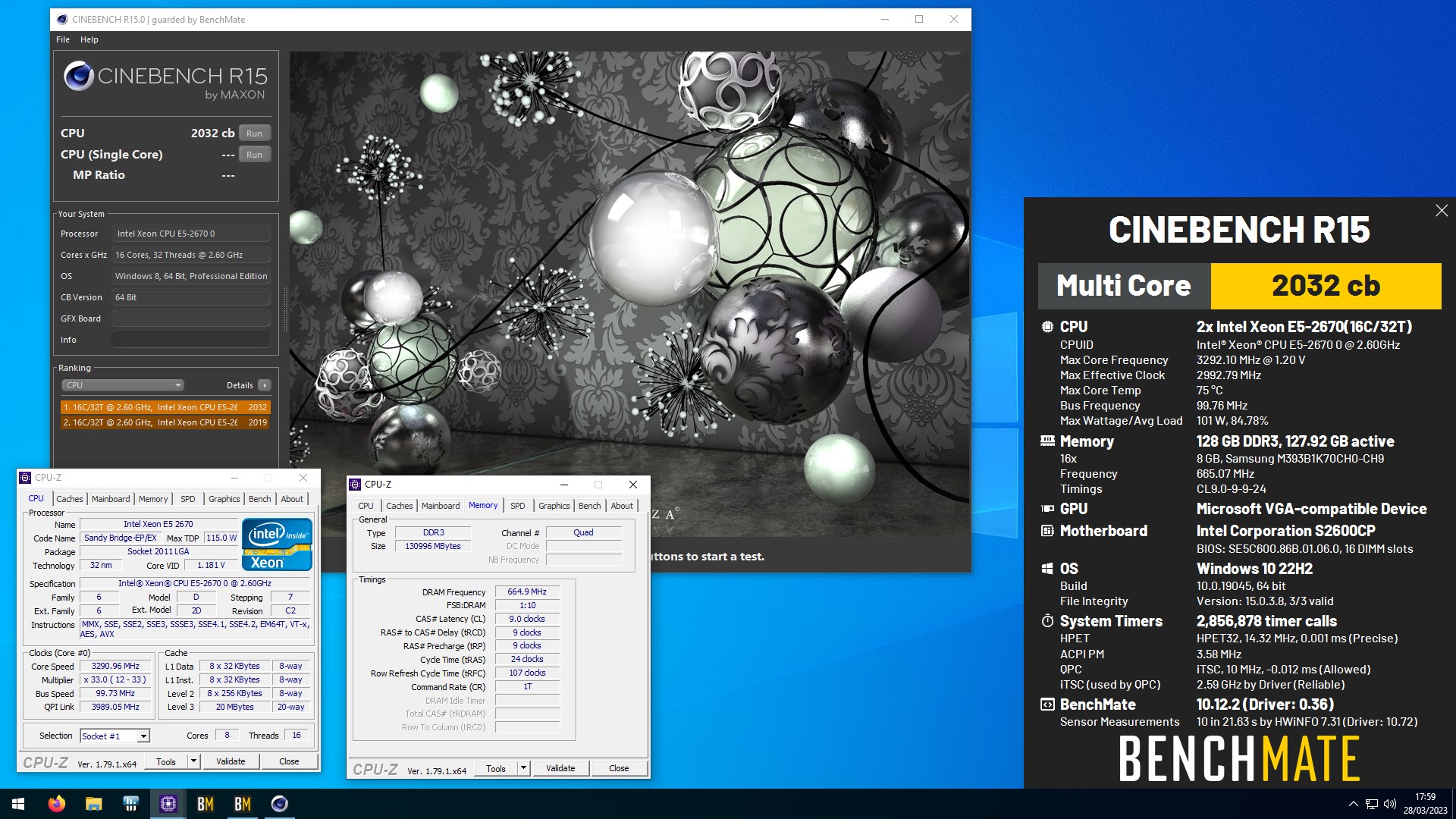
Task: Click the BenchMate System Timers stopwatch icon
Action: pyautogui.click(x=1047, y=621)
